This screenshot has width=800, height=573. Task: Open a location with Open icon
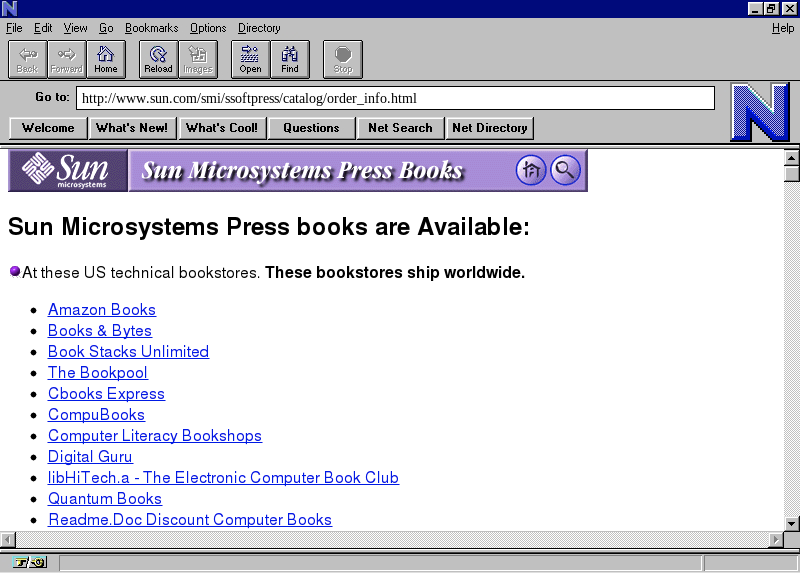coord(250,59)
